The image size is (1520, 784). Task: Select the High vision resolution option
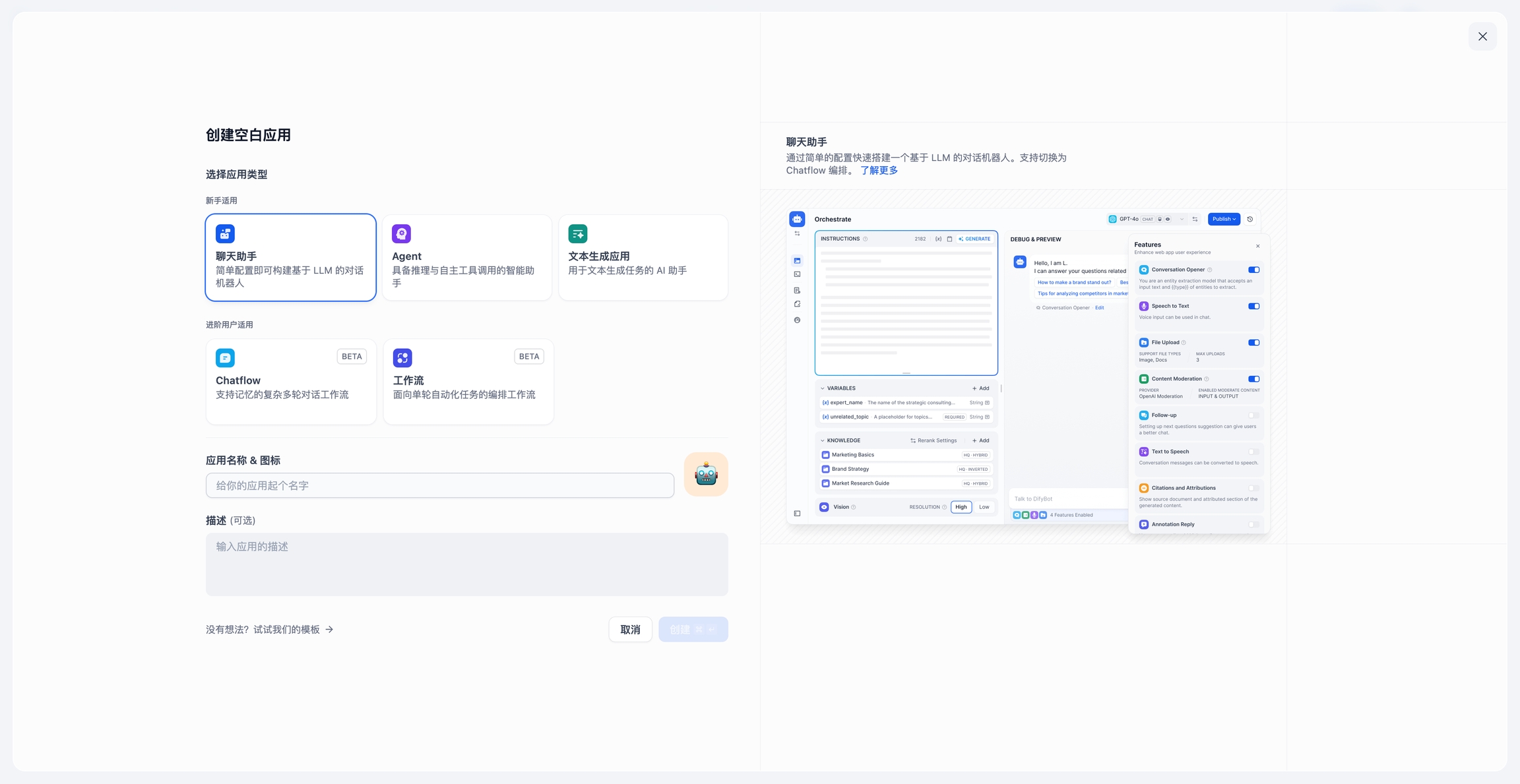(961, 507)
